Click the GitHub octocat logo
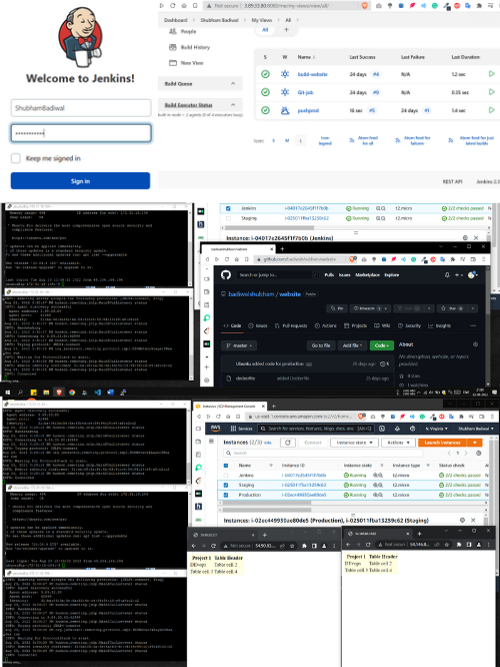 (226, 275)
